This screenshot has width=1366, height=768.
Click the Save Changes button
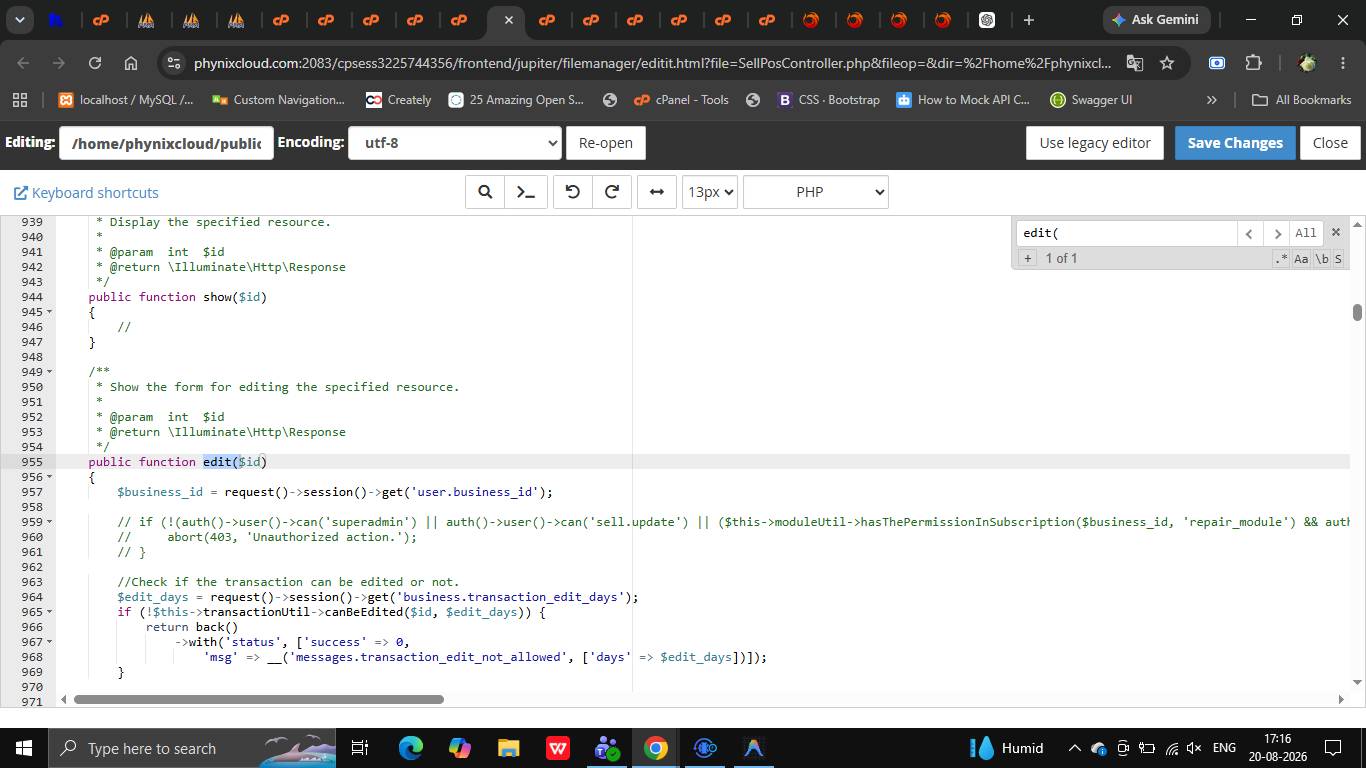pyautogui.click(x=1235, y=143)
